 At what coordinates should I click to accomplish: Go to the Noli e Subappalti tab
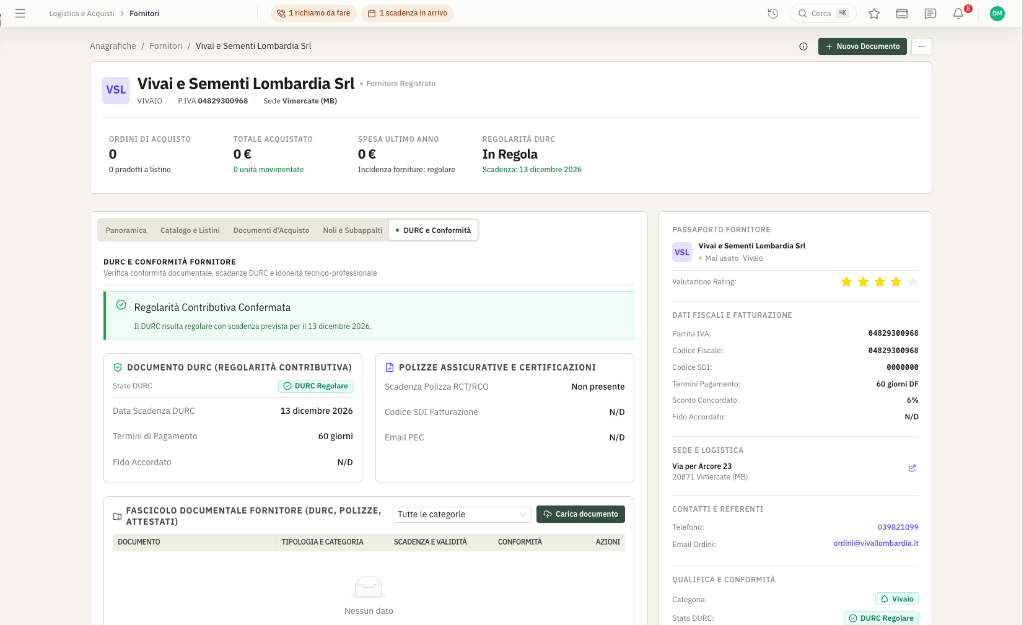click(353, 231)
